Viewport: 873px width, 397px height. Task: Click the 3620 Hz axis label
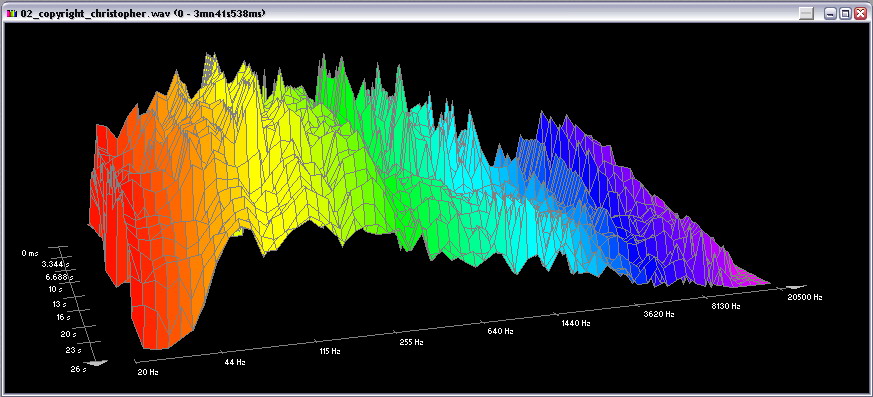pos(659,314)
